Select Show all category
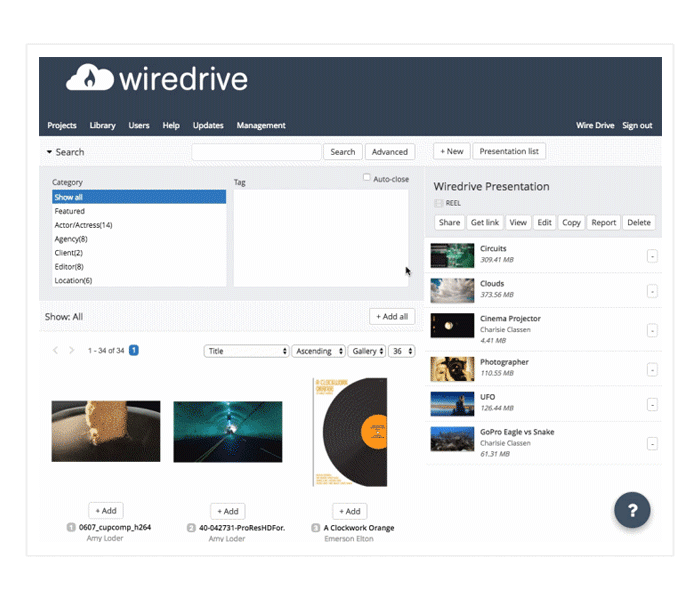The image size is (700, 600). tap(139, 197)
